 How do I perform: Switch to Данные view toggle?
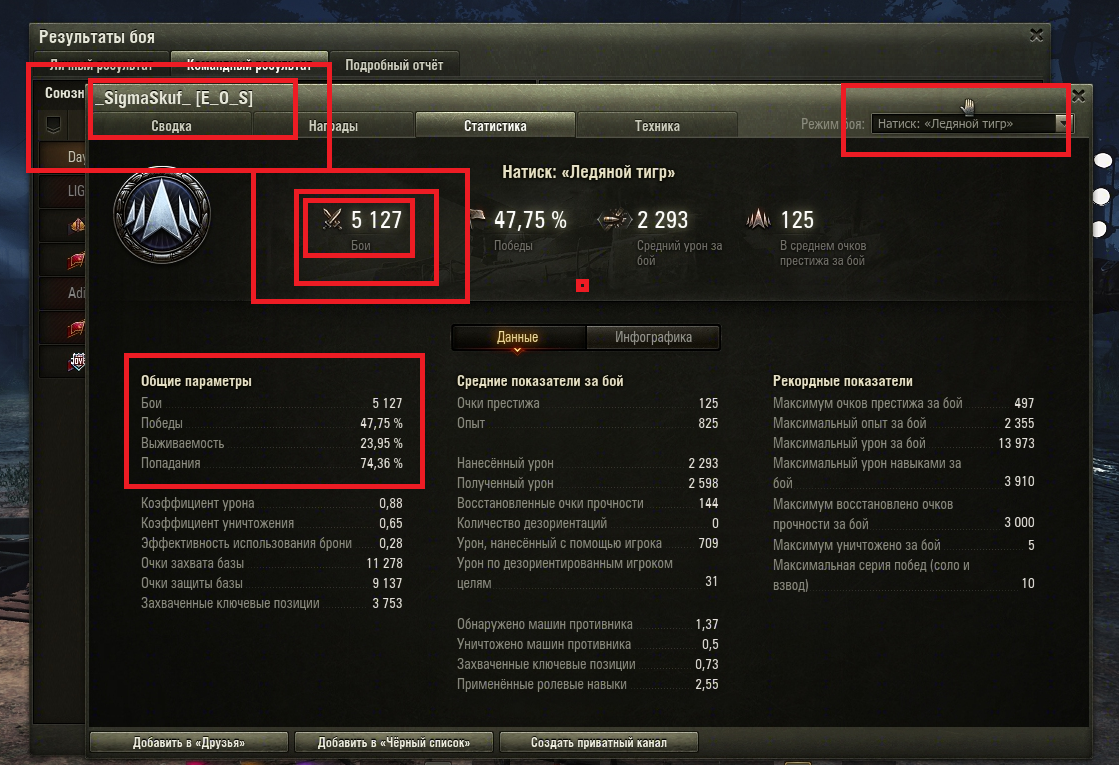tap(518, 337)
